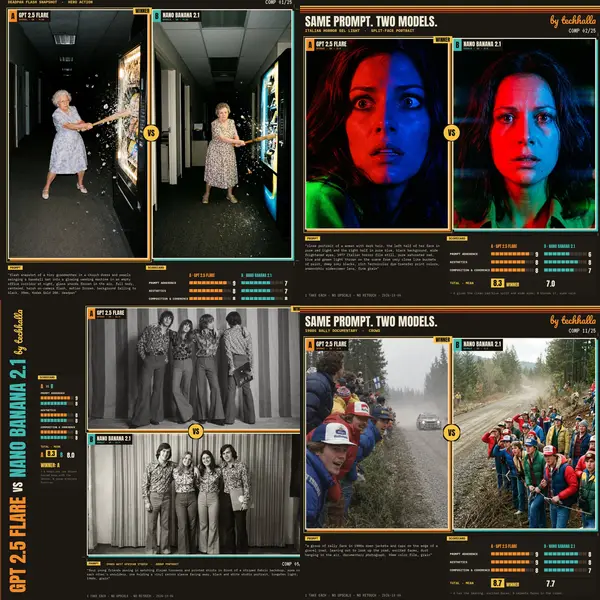600x600 pixels.
Task: Open the Nano Banana 2.1 horror portrait image
Action: click(x=525, y=134)
